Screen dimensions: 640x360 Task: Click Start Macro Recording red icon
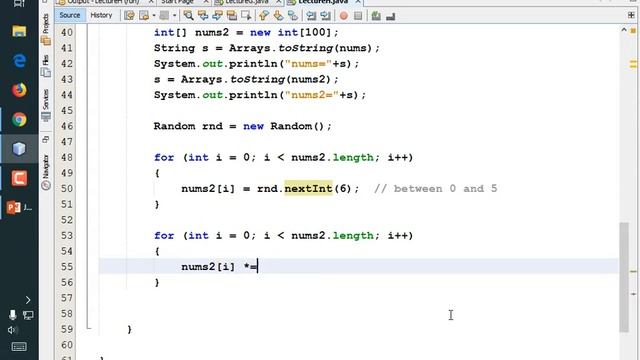[x=344, y=16]
